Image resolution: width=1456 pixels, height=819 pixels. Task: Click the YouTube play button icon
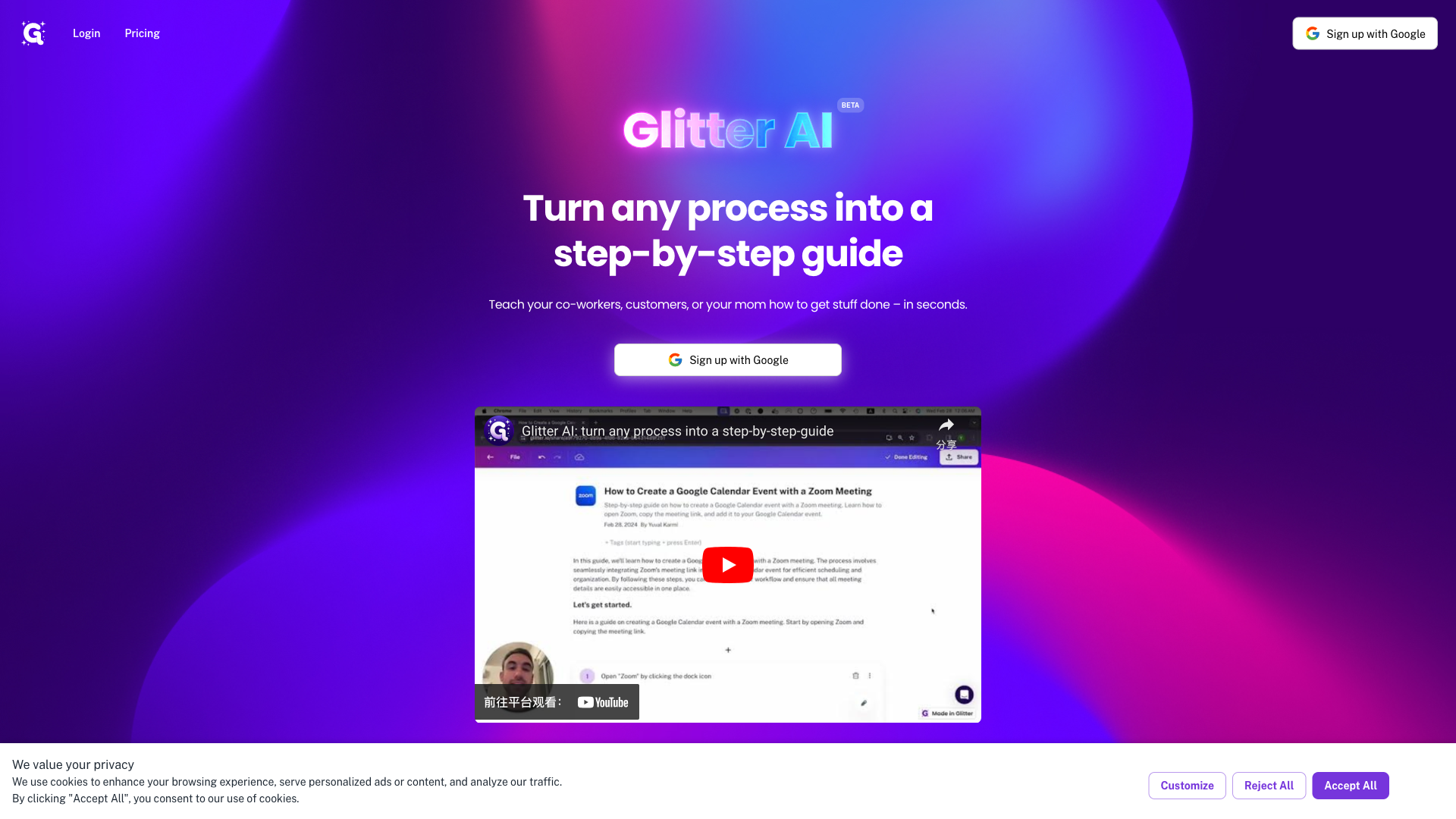point(727,564)
